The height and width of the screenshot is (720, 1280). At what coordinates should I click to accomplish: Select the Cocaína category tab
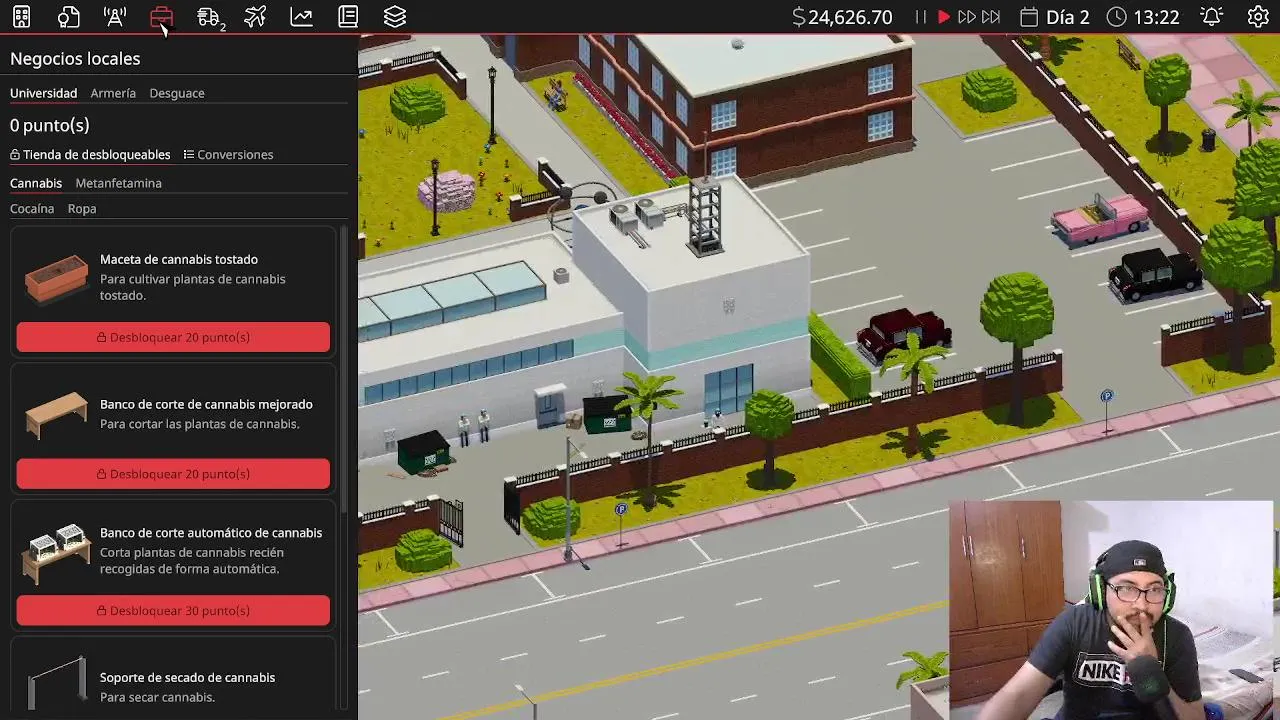coord(32,209)
